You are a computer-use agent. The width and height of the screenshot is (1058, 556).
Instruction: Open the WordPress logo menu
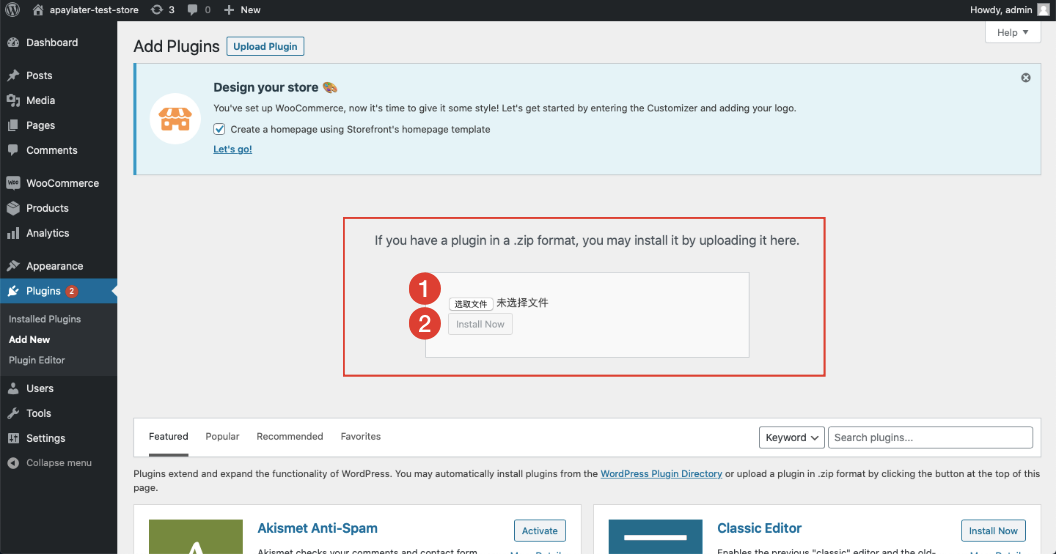pyautogui.click(x=12, y=9)
